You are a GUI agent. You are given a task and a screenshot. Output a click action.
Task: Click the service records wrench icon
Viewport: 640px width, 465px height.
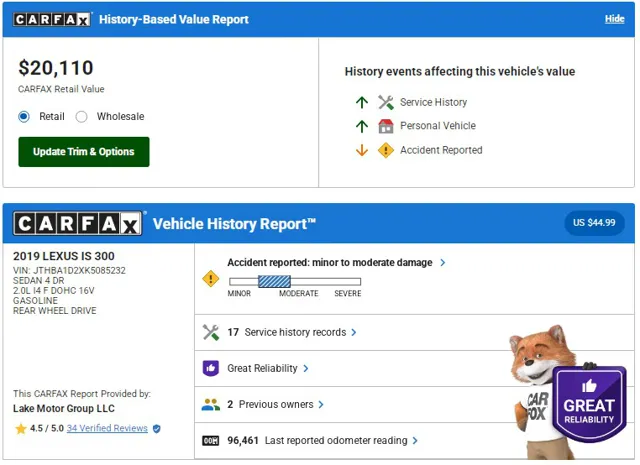210,332
